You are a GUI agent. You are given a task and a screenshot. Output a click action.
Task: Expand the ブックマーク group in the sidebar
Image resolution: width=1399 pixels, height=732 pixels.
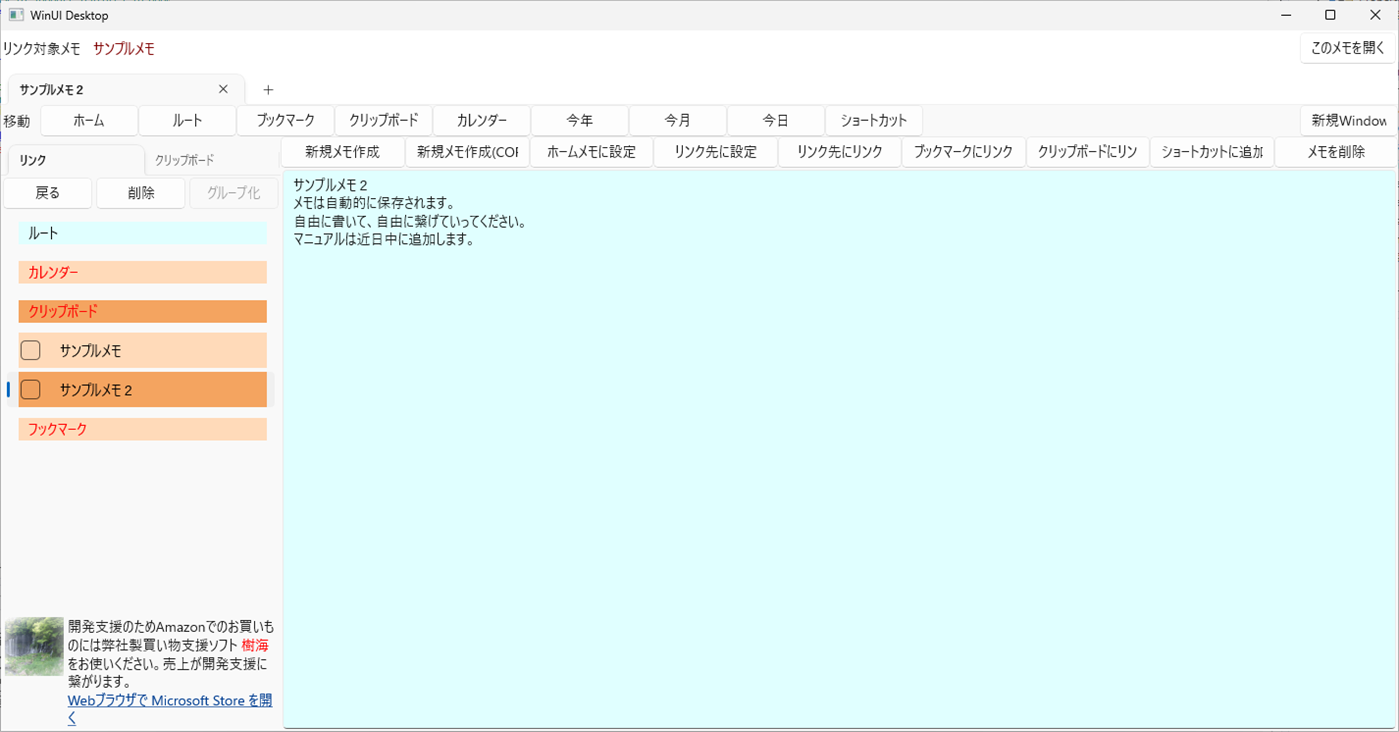(142, 428)
